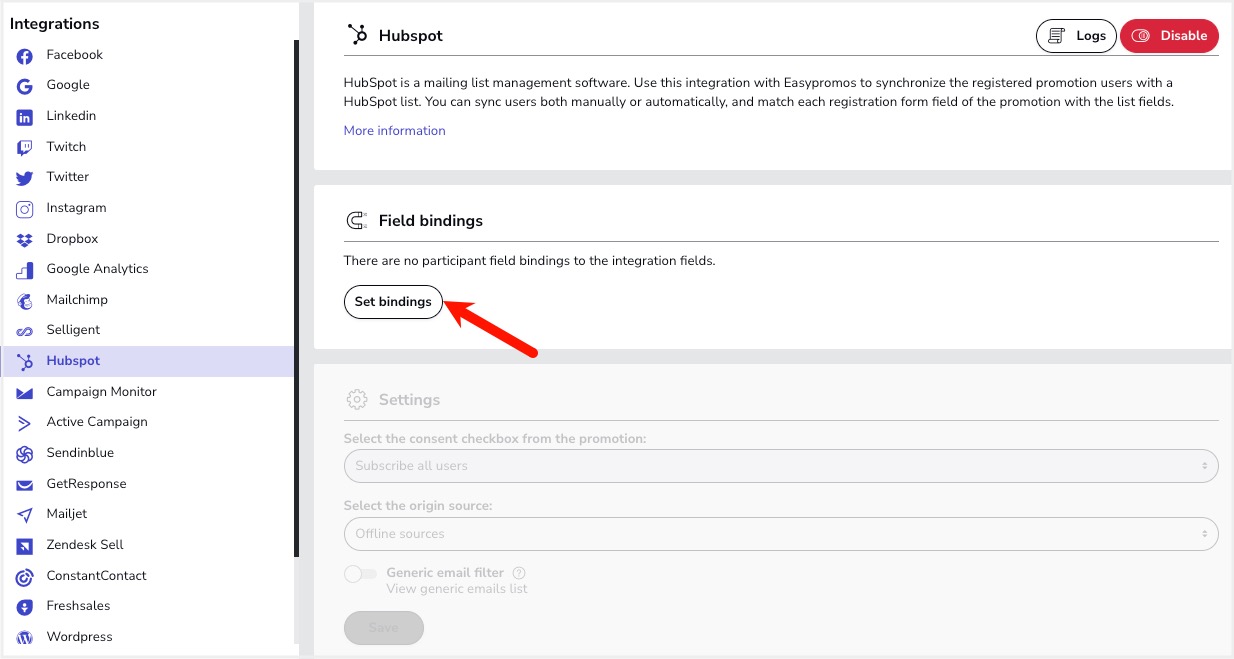This screenshot has width=1234, height=659.
Task: Click 'There are no participant field bindings' message
Action: click(x=530, y=261)
